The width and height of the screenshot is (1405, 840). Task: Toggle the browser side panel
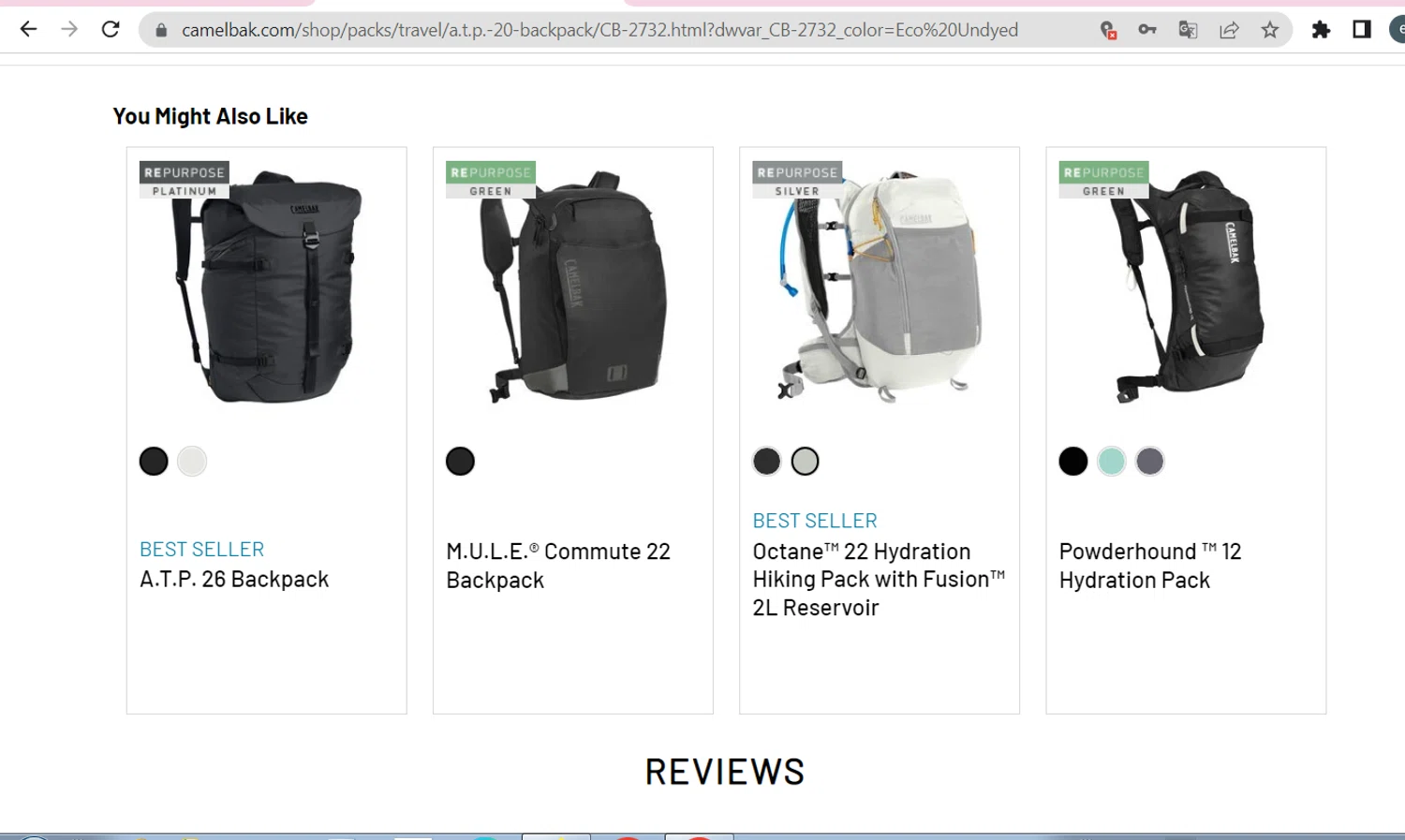tap(1362, 30)
